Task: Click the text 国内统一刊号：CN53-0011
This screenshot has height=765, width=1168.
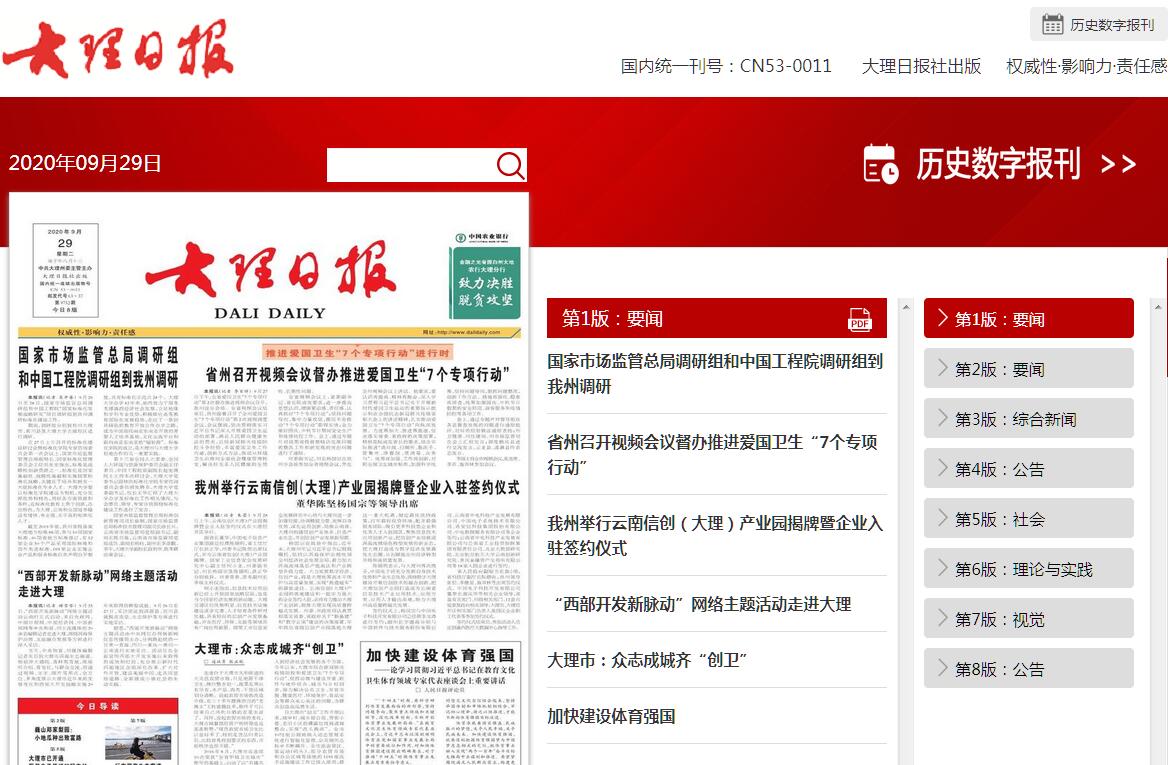Action: pos(726,66)
